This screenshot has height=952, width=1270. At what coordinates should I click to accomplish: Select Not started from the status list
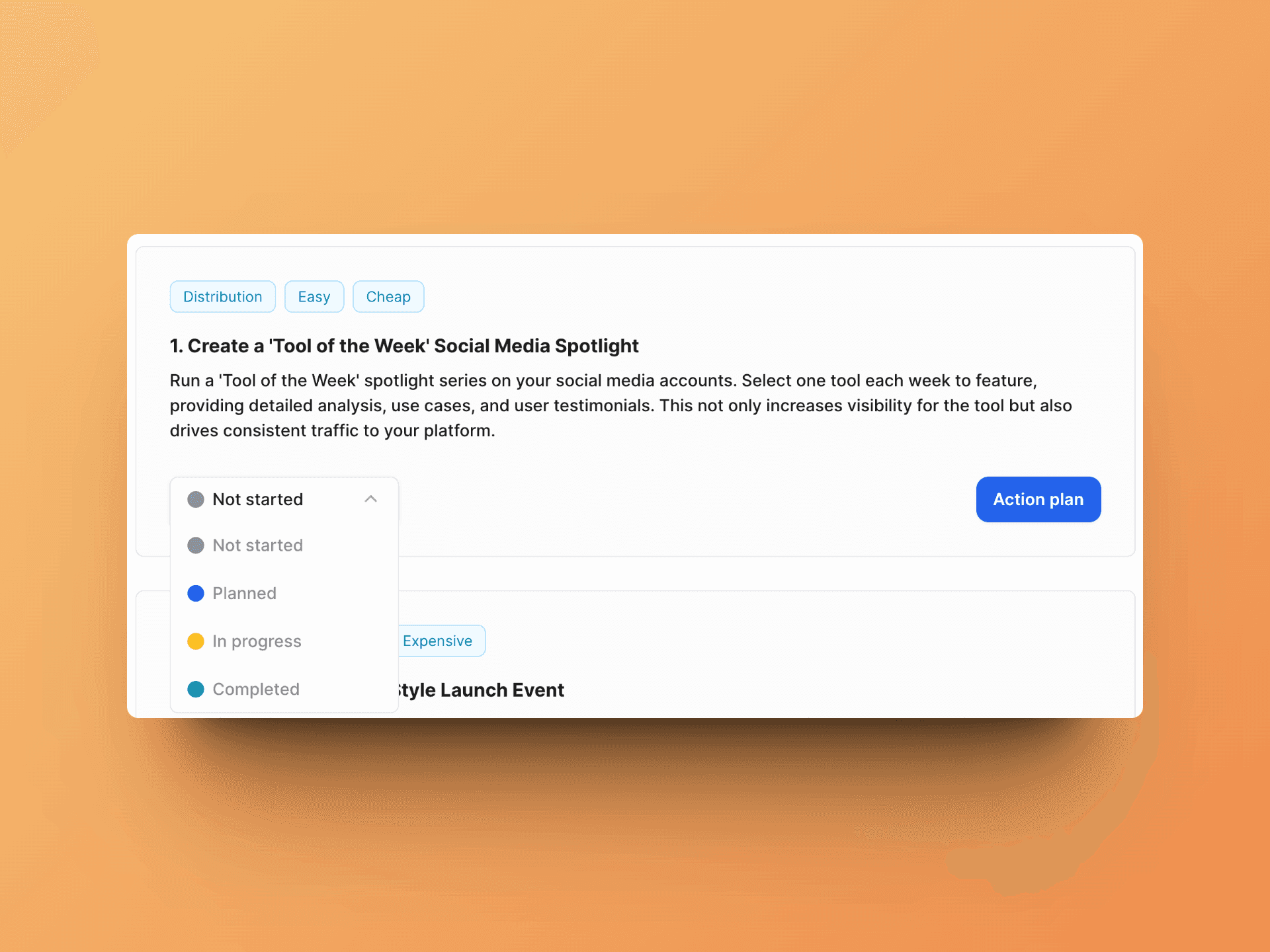tap(284, 545)
